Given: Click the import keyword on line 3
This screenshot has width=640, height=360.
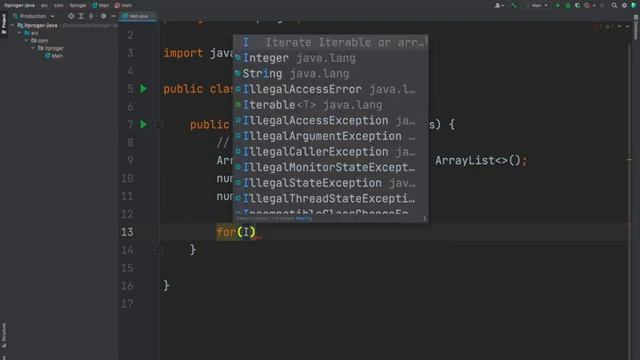Looking at the screenshot, I should point(183,53).
